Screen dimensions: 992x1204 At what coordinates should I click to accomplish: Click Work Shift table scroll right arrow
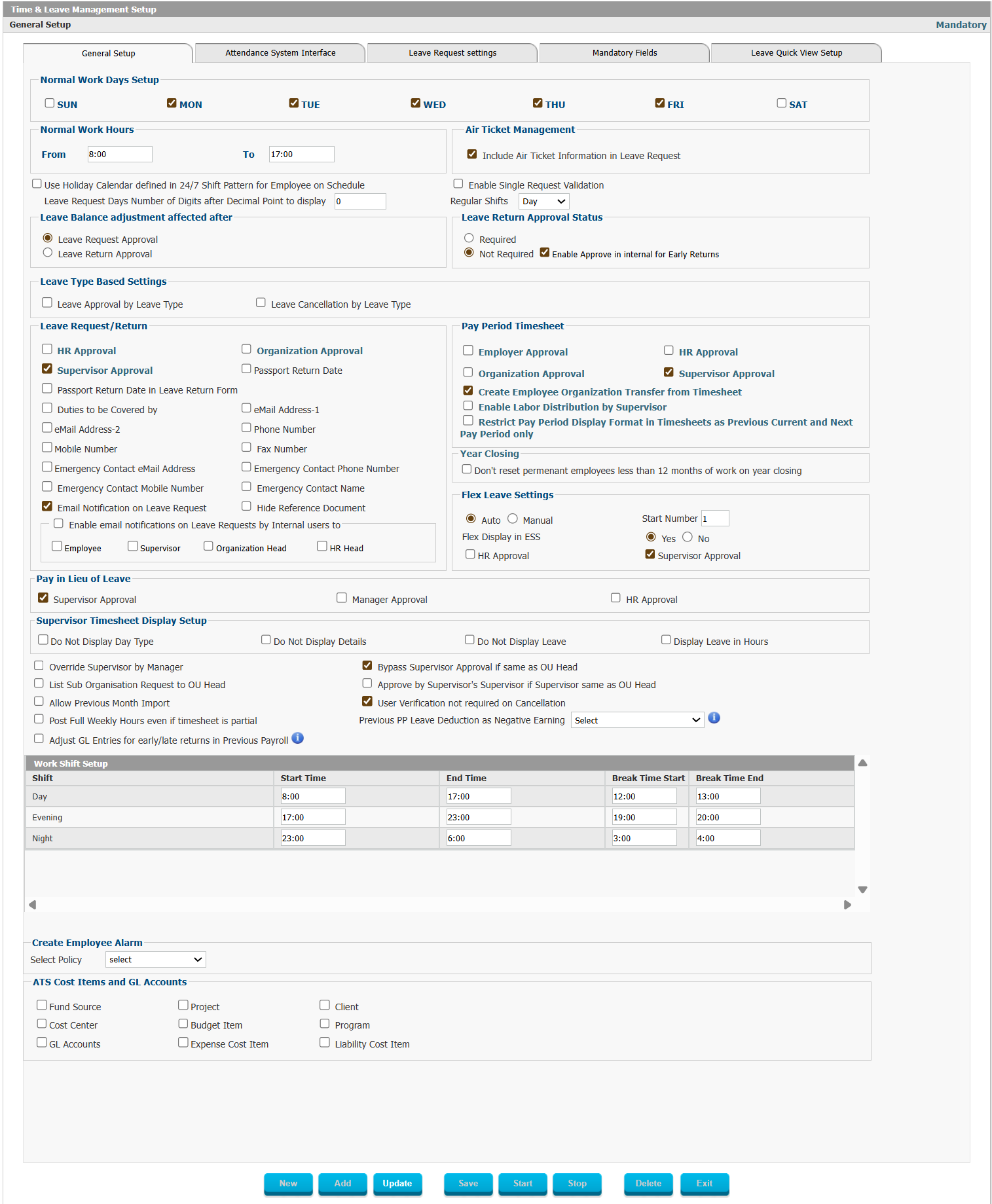pos(847,905)
